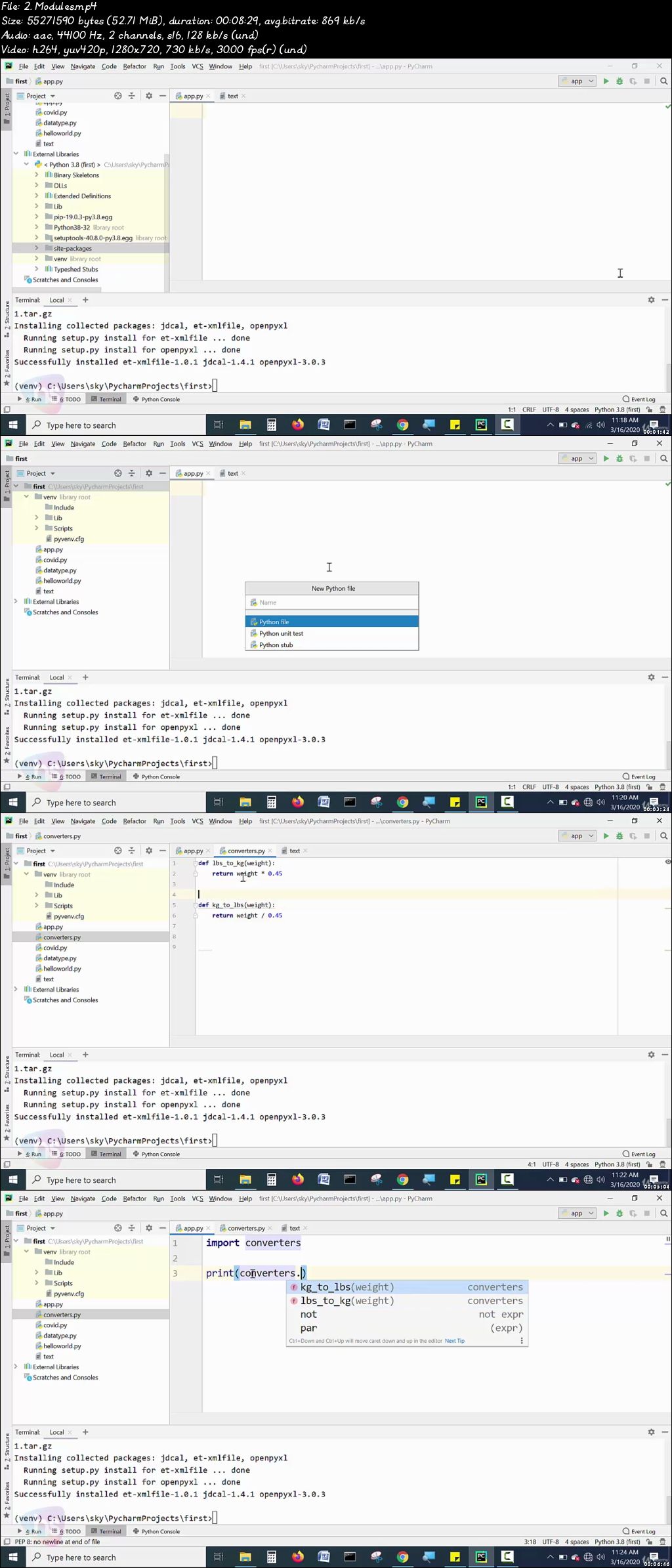672x1568 pixels.
Task: Open Search Everywhere magnifier in topmost PyCharm frame
Action: [663, 81]
